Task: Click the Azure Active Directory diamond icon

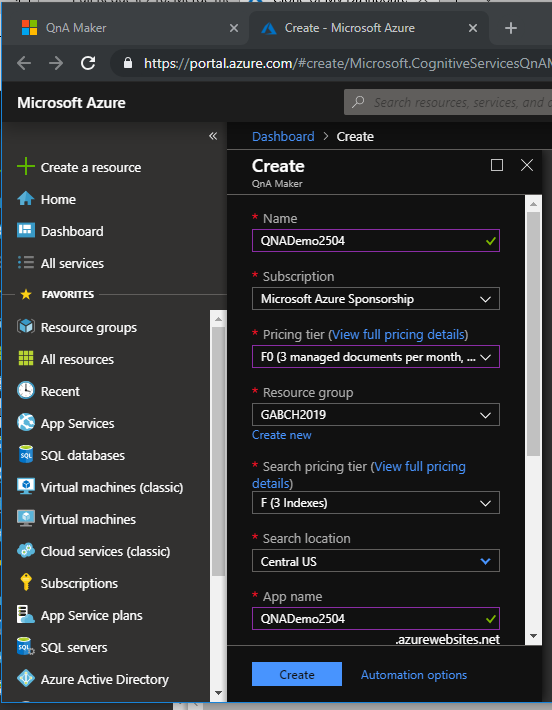Action: [26, 679]
